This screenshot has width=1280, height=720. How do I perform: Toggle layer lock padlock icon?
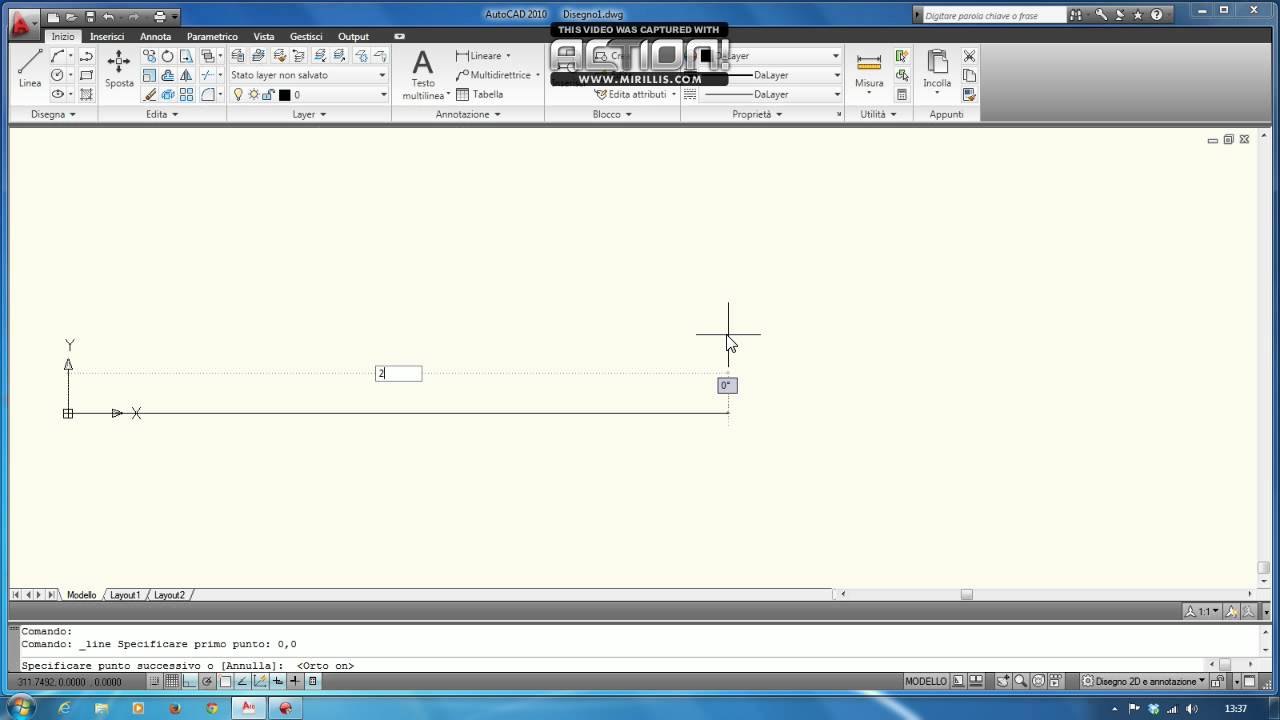point(268,94)
